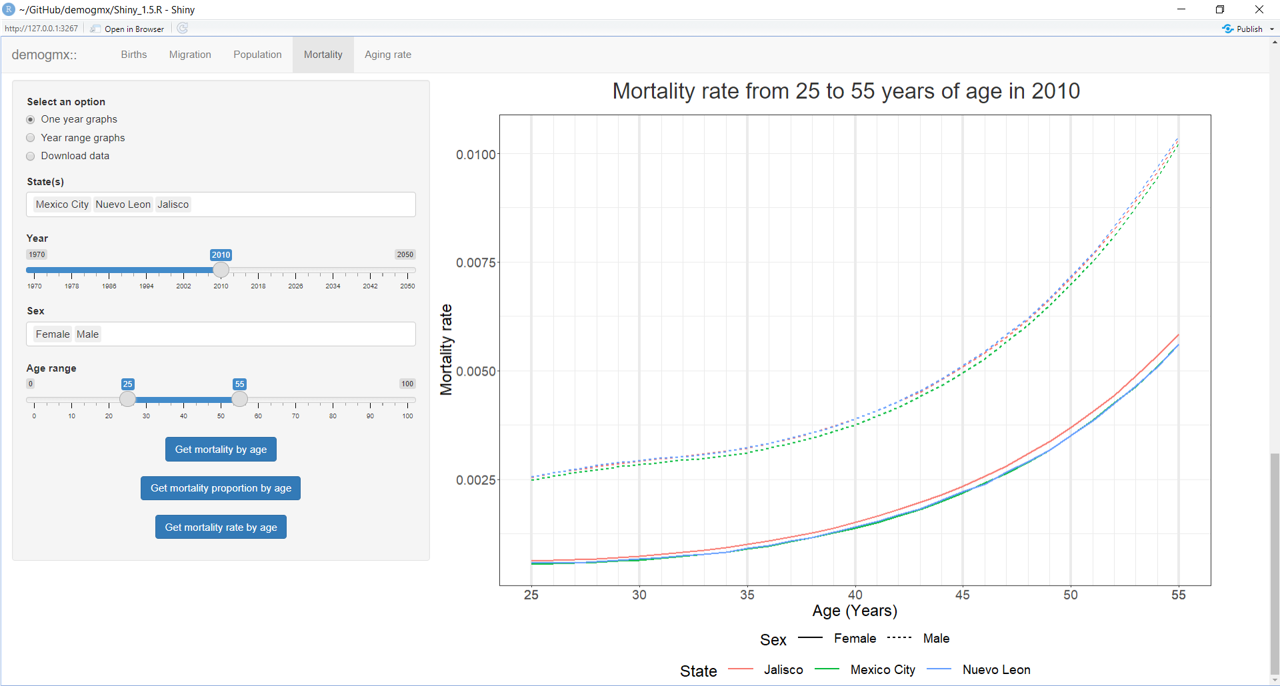
Task: Click the Age range upper handle at 55
Action: [x=240, y=399]
